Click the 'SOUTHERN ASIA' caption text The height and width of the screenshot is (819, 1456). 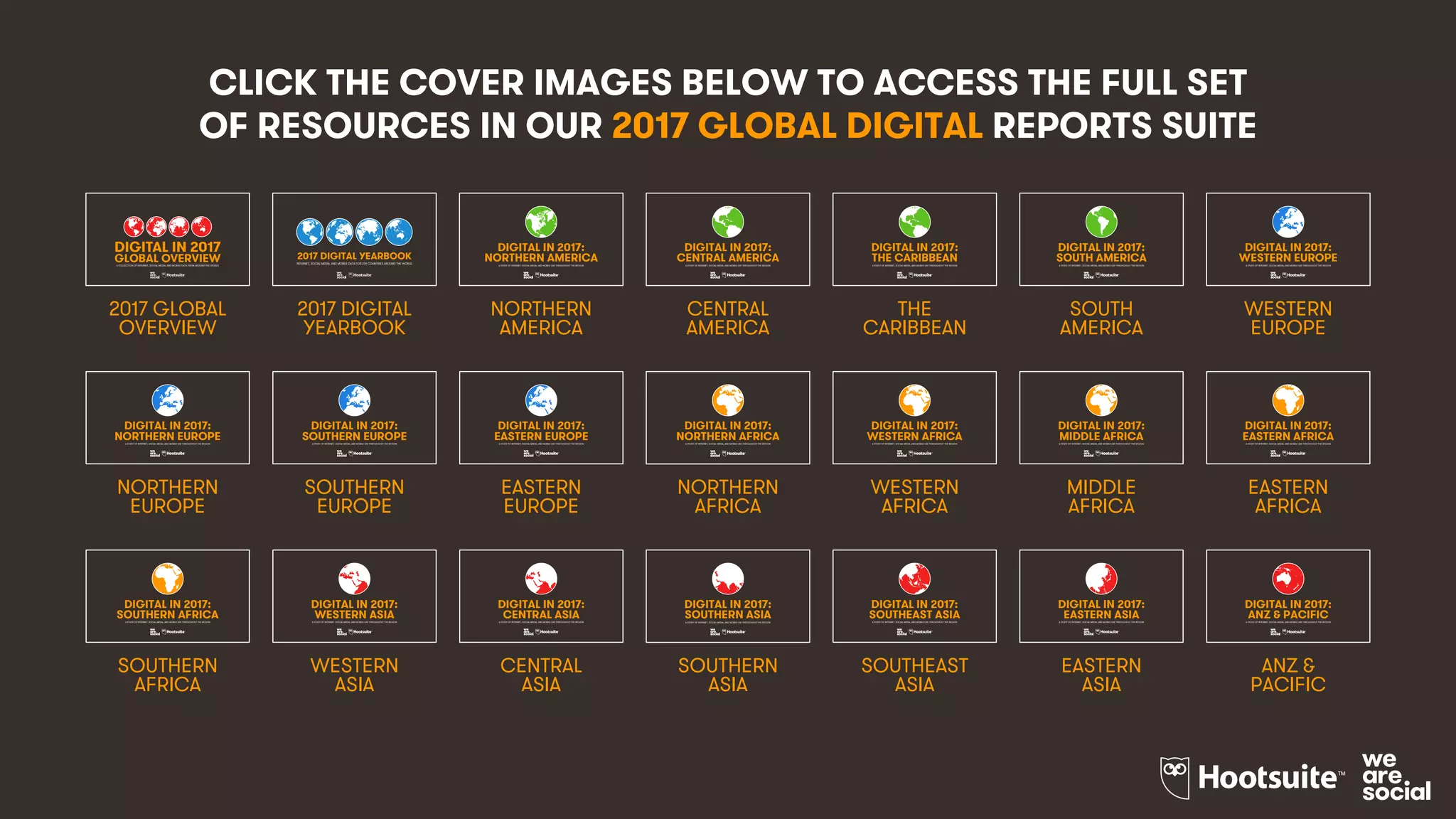(x=728, y=675)
